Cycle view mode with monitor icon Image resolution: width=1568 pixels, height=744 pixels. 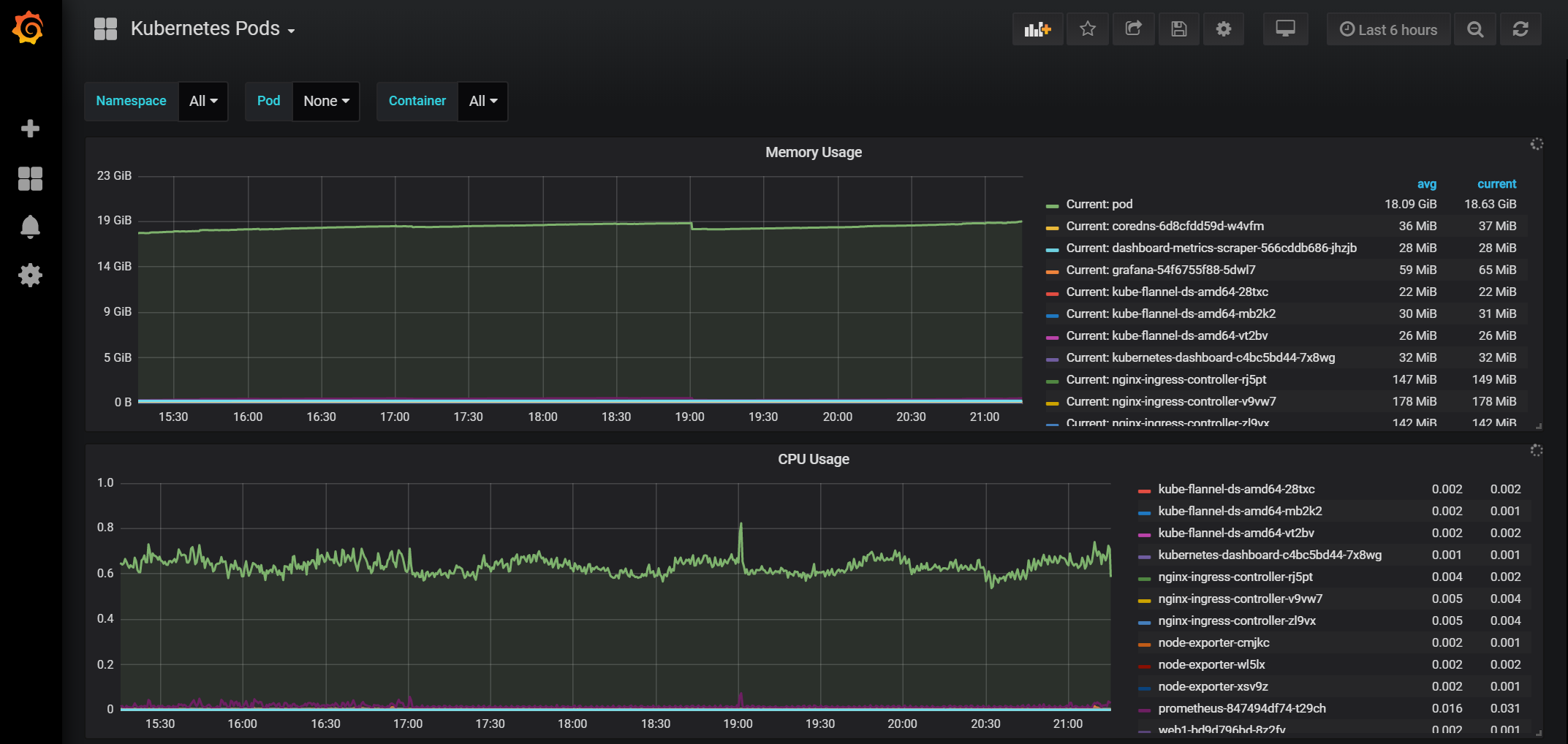[1285, 29]
